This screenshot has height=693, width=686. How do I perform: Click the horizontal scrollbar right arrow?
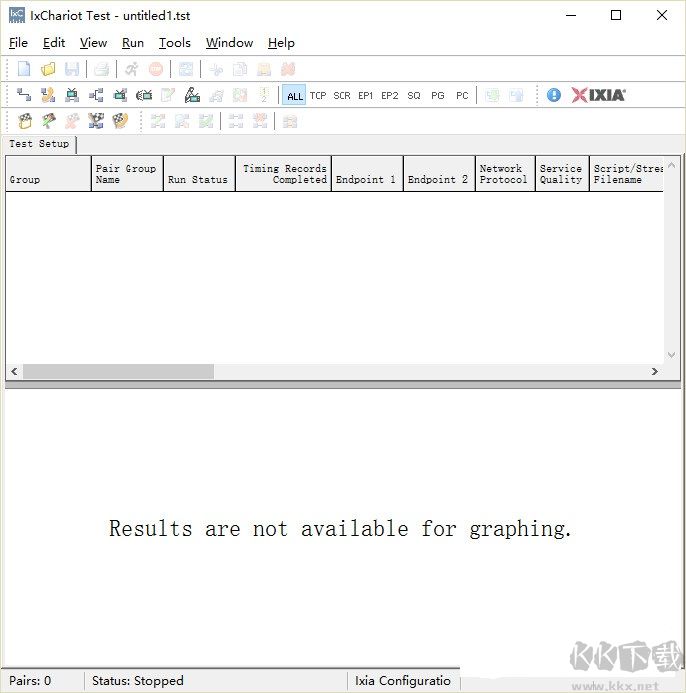(655, 372)
